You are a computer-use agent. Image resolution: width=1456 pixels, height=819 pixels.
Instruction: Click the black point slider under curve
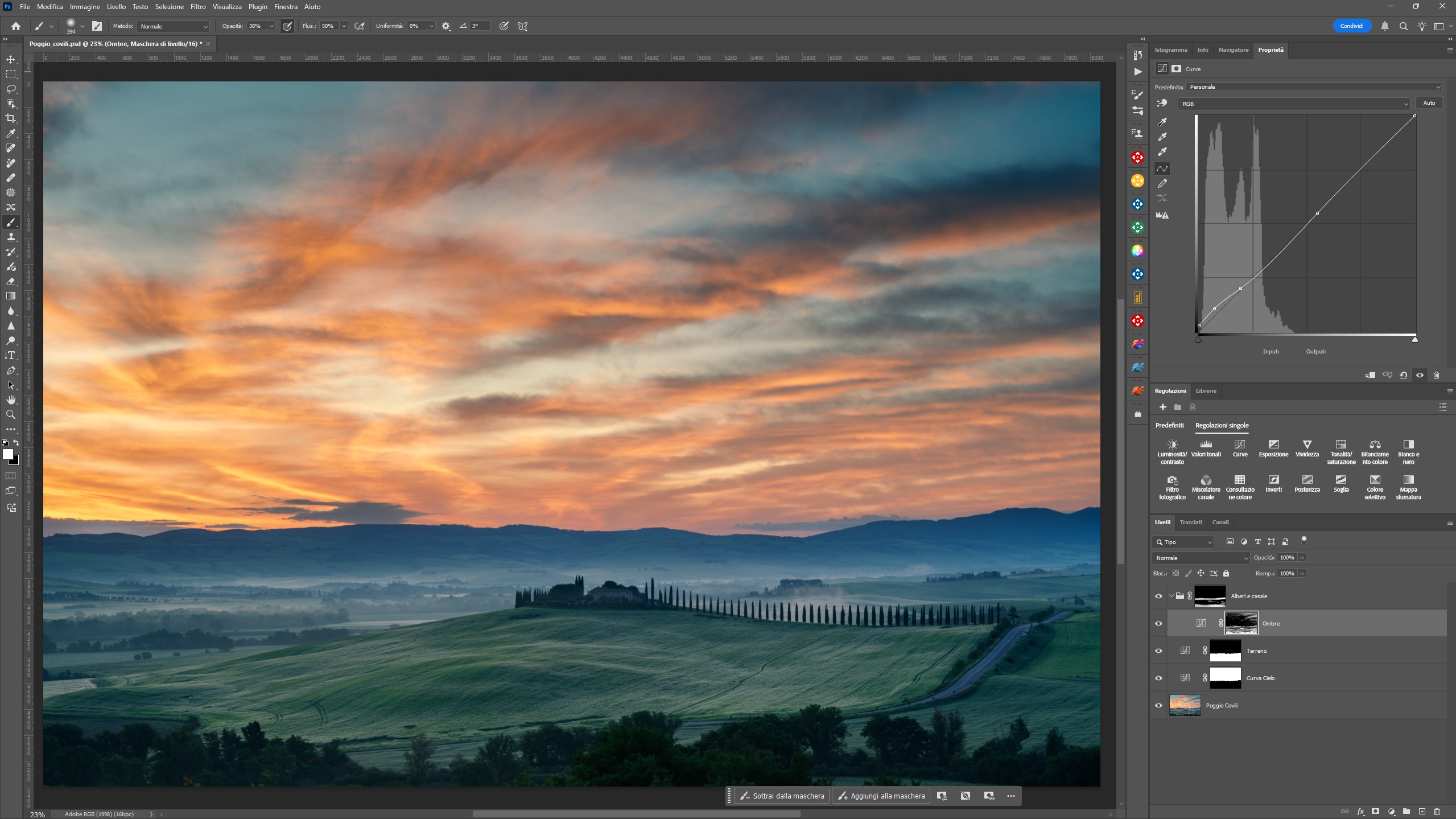pyautogui.click(x=1198, y=340)
